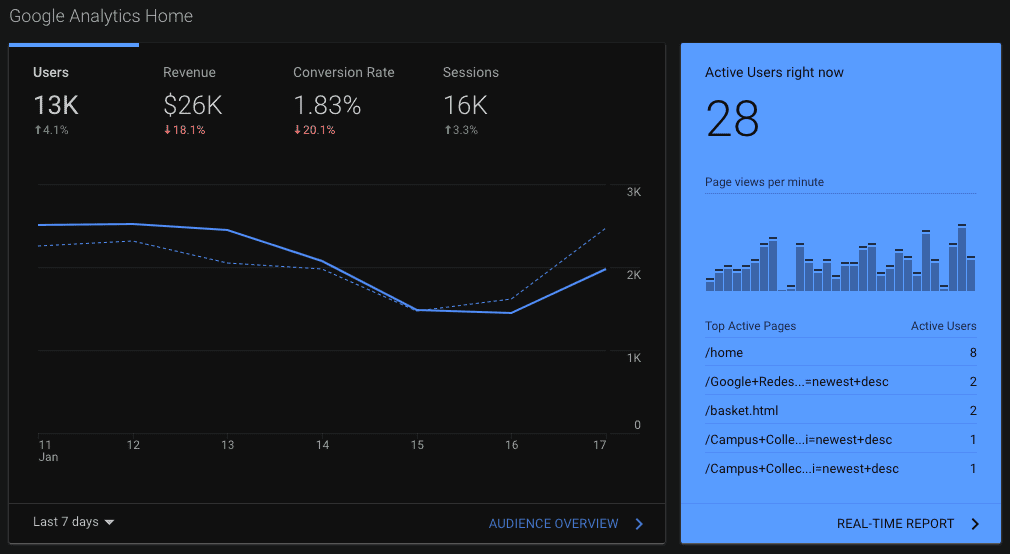Viewport: 1010px width, 554px height.
Task: Click the 13K users value
Action: [56, 106]
